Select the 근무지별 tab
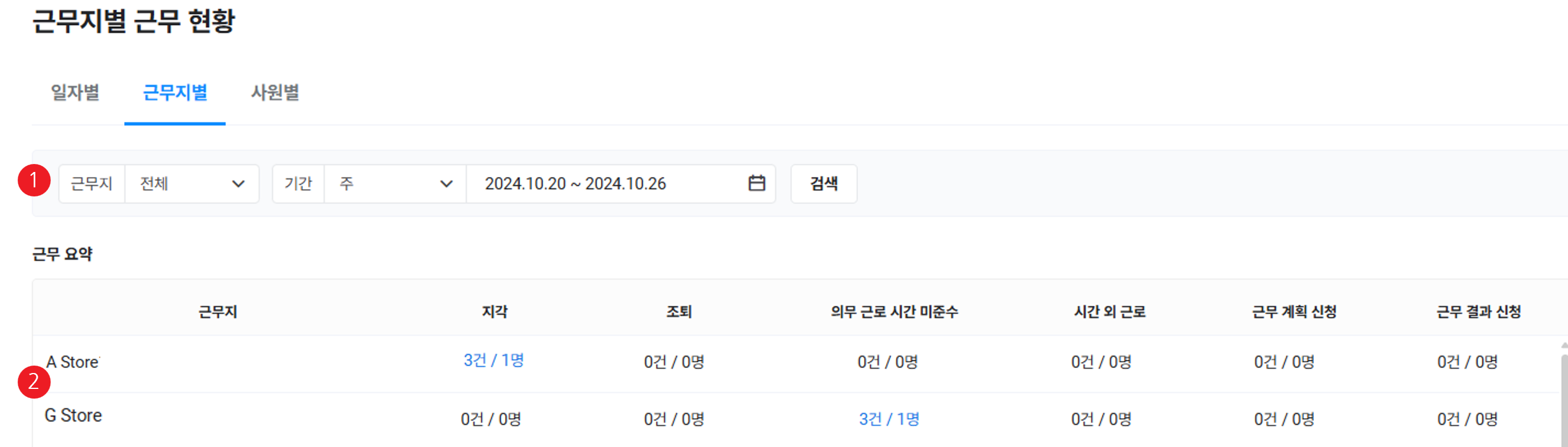The height and width of the screenshot is (447, 1568). coord(175,92)
